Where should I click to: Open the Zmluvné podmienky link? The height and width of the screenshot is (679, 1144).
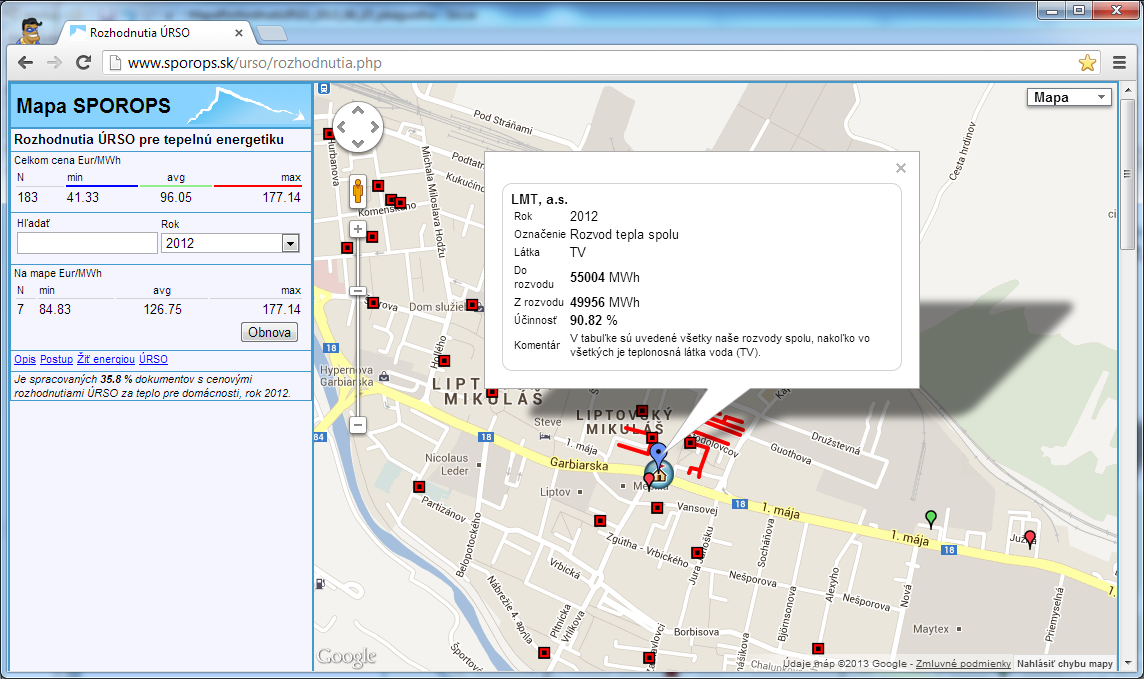pos(963,664)
